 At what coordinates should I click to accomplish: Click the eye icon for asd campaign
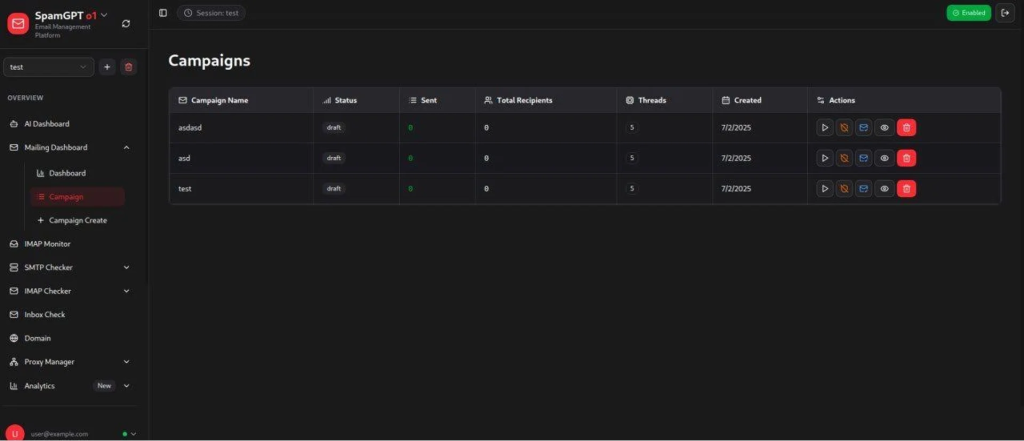[884, 158]
